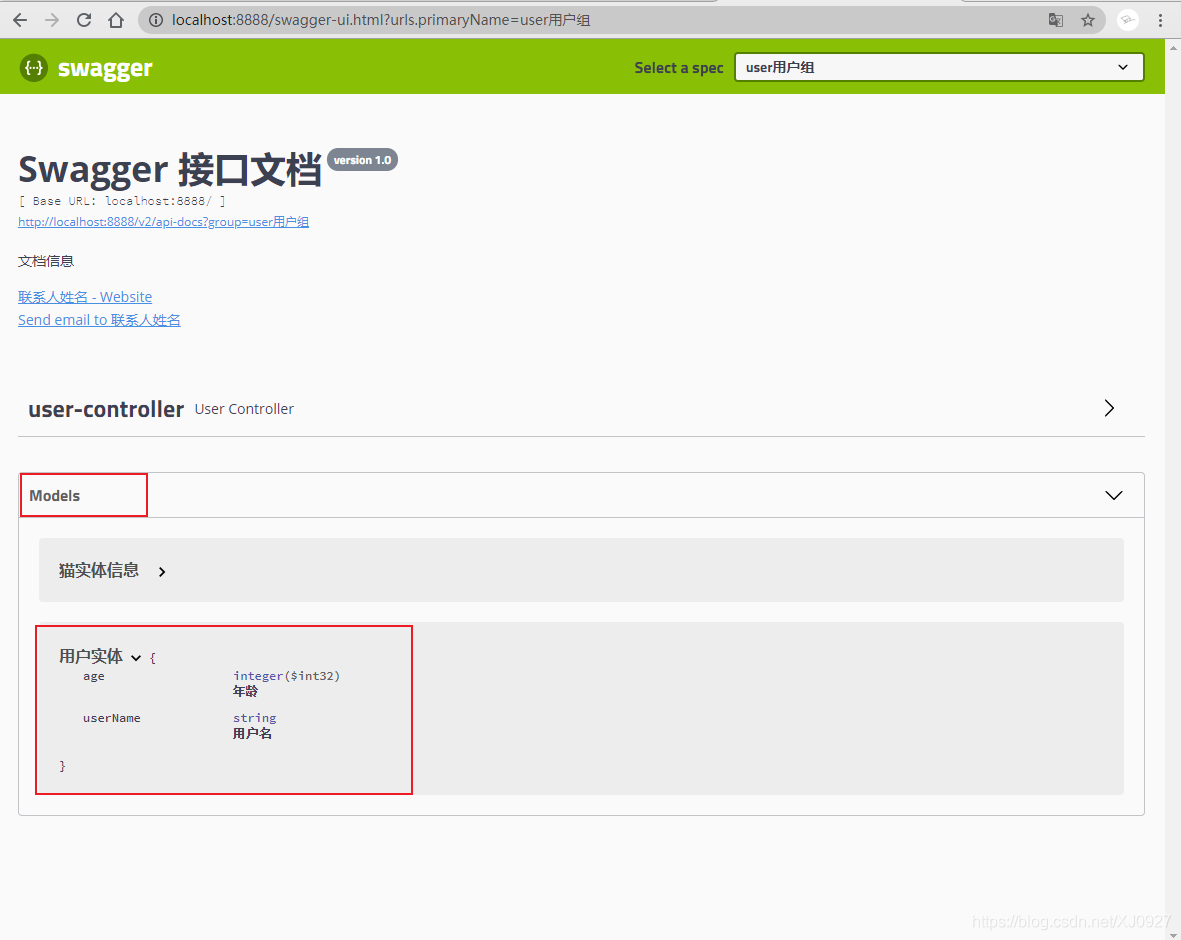1181x940 pixels.
Task: Click the user-controller heading
Action: point(106,409)
